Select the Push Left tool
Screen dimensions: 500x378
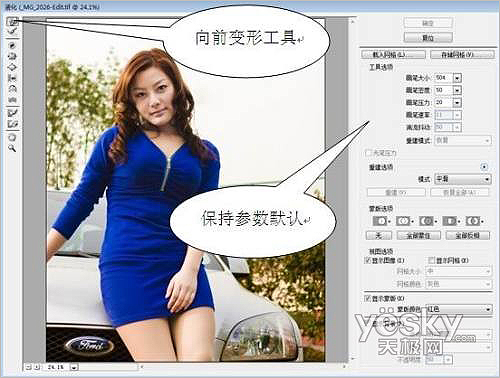point(13,78)
